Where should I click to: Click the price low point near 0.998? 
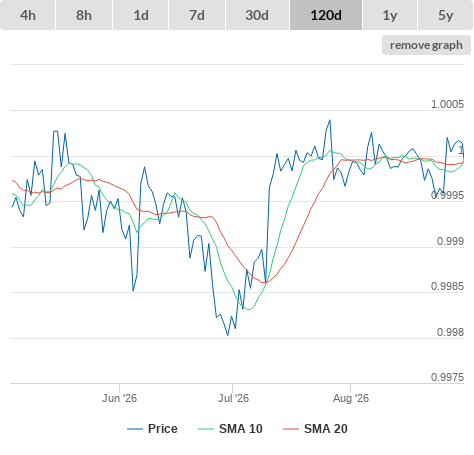[x=228, y=335]
